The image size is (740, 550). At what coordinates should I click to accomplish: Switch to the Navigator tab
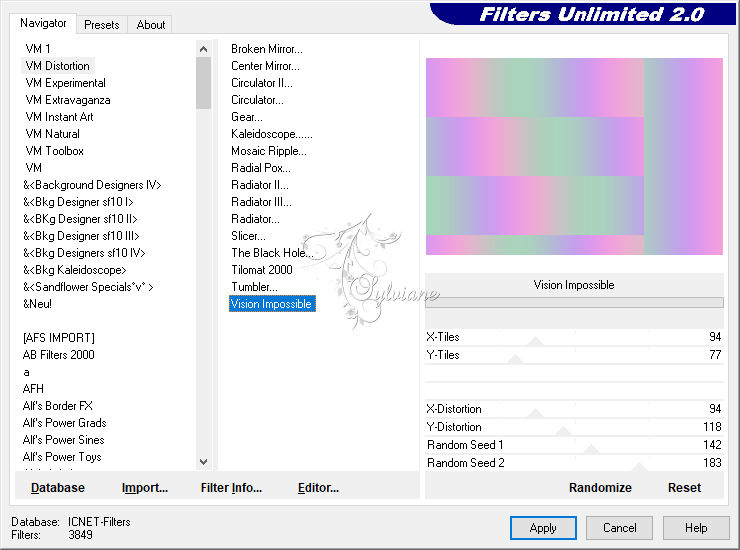[43, 23]
